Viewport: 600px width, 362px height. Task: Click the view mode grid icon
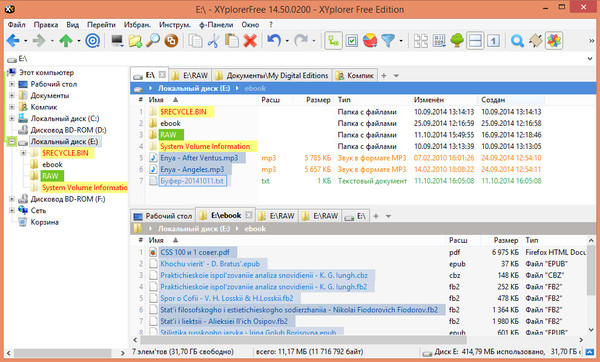[x=421, y=41]
